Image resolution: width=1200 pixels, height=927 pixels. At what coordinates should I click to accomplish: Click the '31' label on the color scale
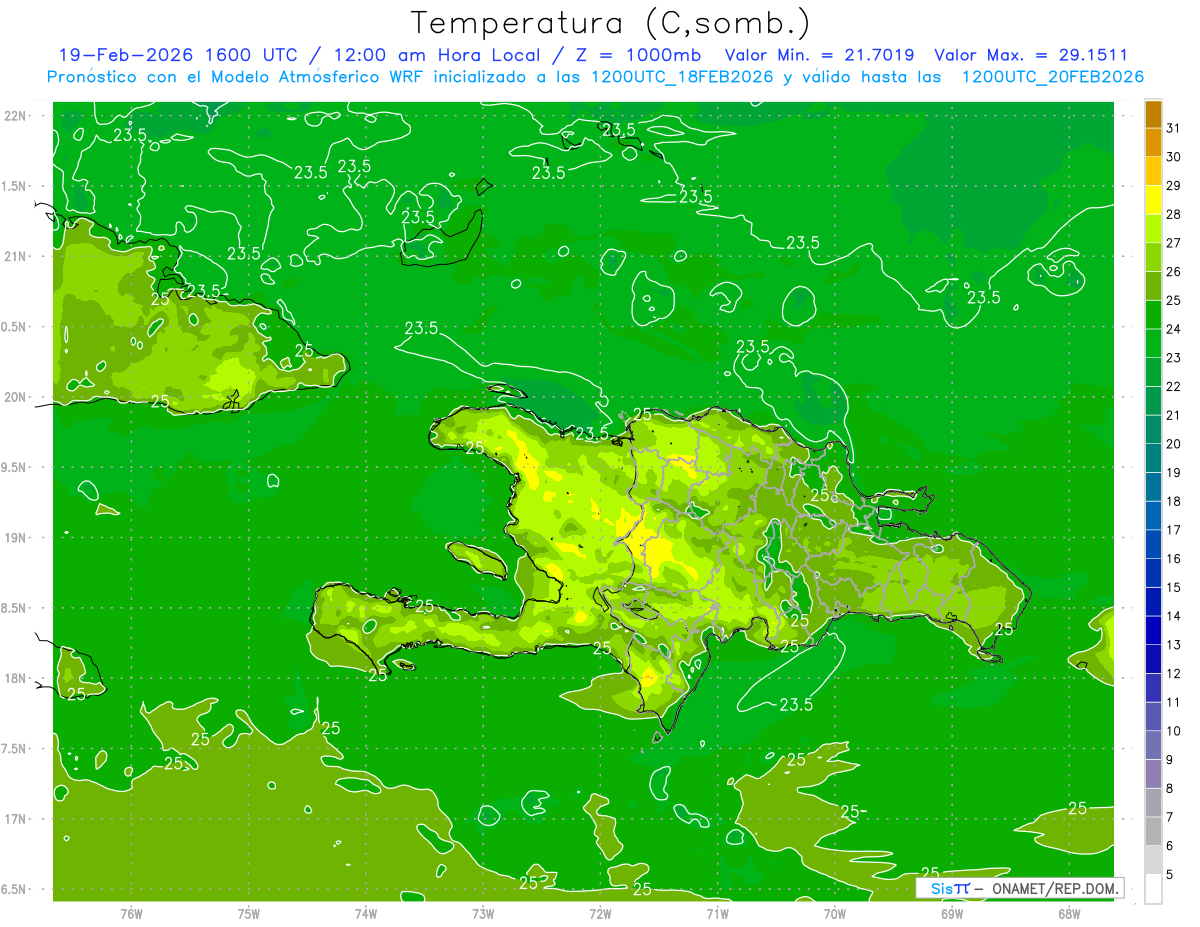click(1174, 128)
